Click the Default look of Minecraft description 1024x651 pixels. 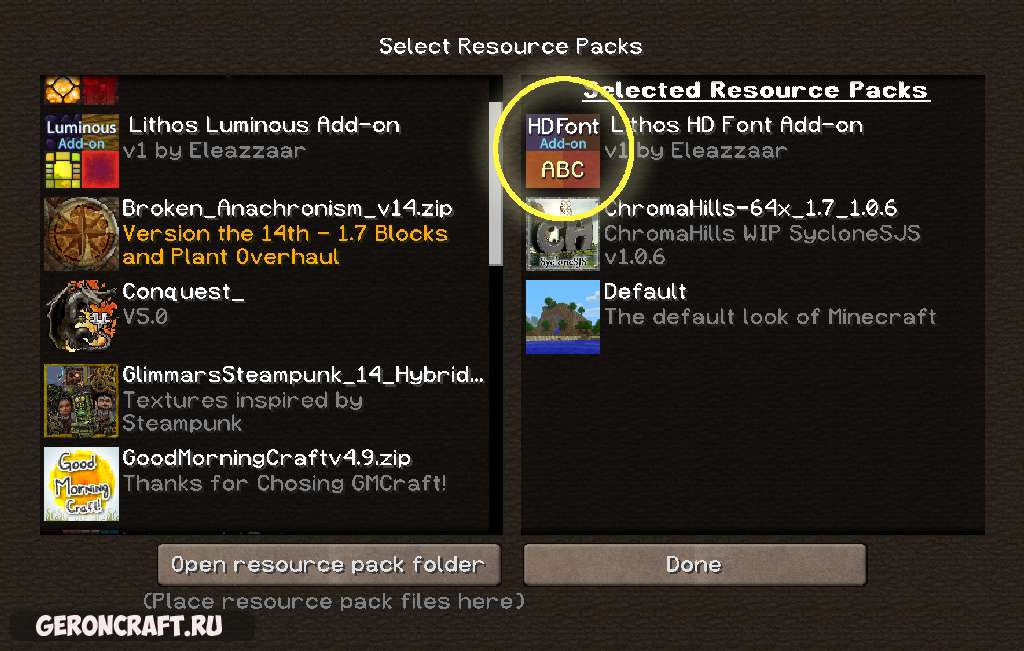point(770,317)
